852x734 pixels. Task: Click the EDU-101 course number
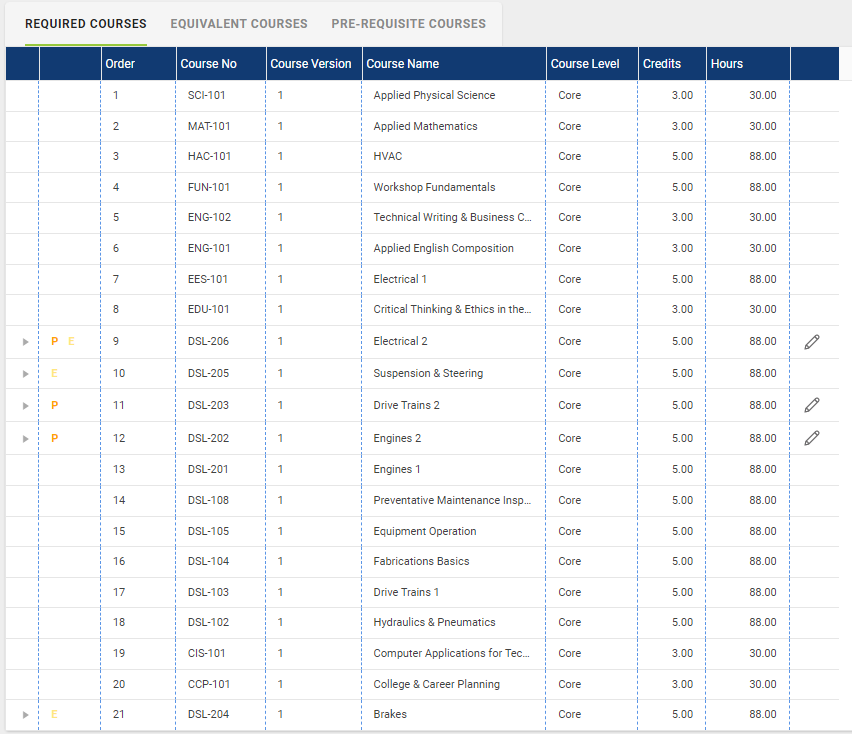[209, 309]
